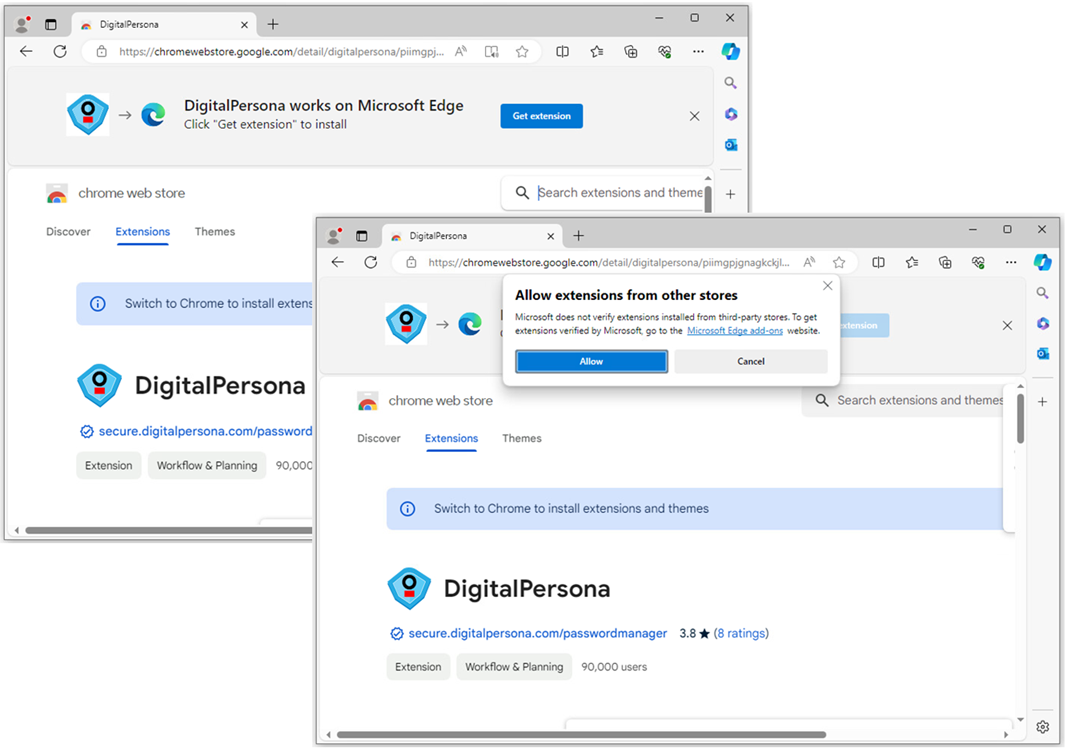Cancel the Allow extensions dialog
The height and width of the screenshot is (750, 1065).
coord(751,361)
